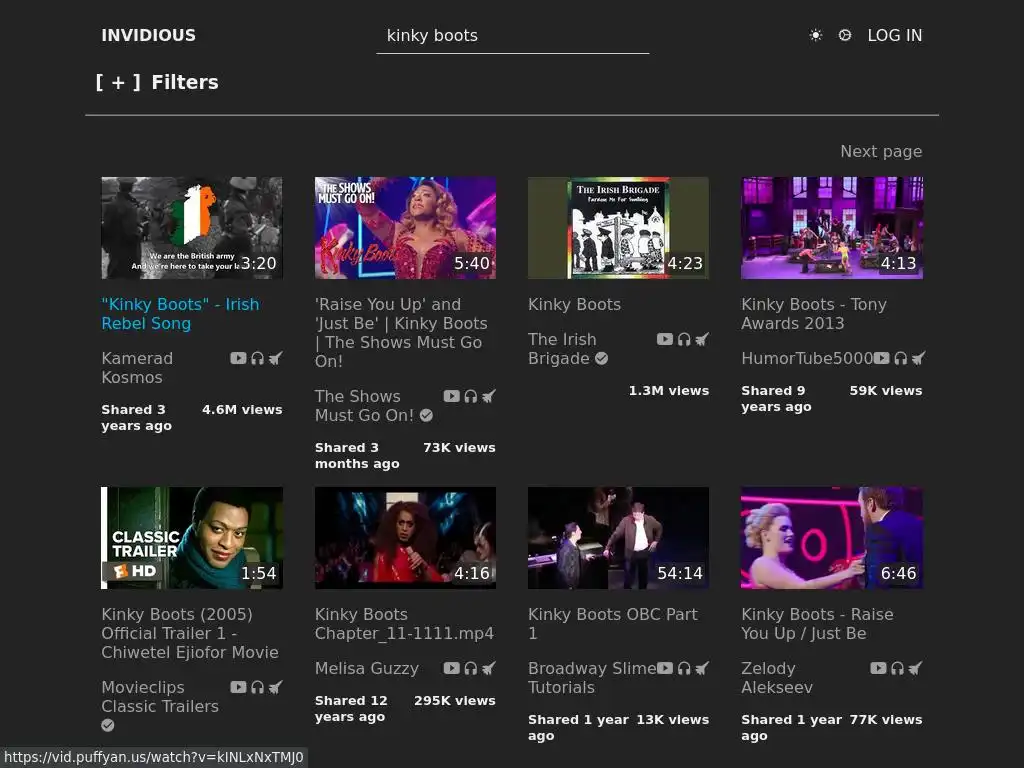Audio mode headphones icon for Broadway Slime video
The width and height of the screenshot is (1024, 768).
684,668
